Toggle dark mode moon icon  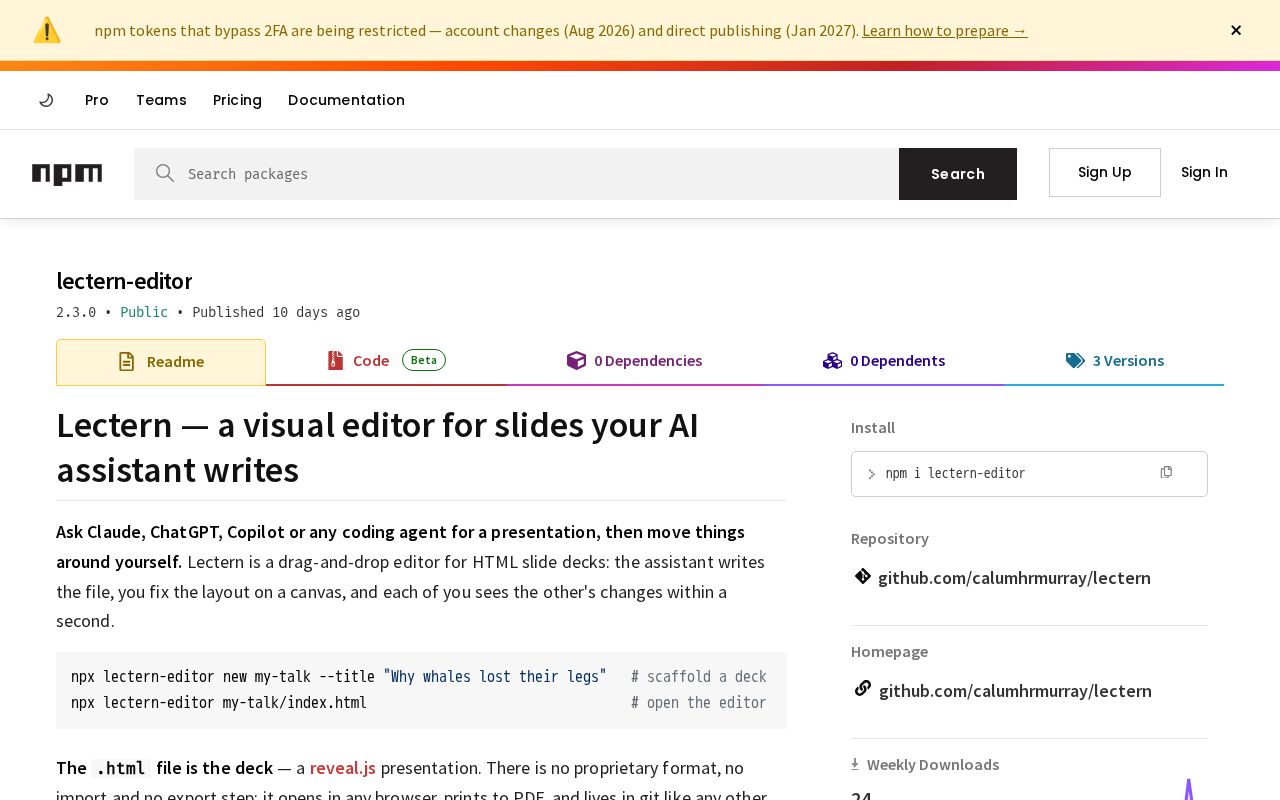click(46, 100)
